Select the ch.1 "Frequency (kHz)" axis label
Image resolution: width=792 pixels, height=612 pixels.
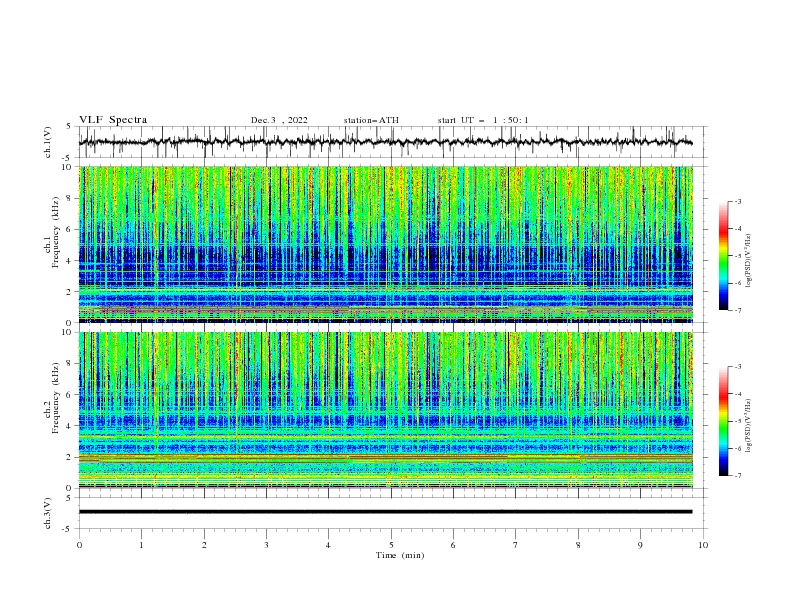pos(55,232)
